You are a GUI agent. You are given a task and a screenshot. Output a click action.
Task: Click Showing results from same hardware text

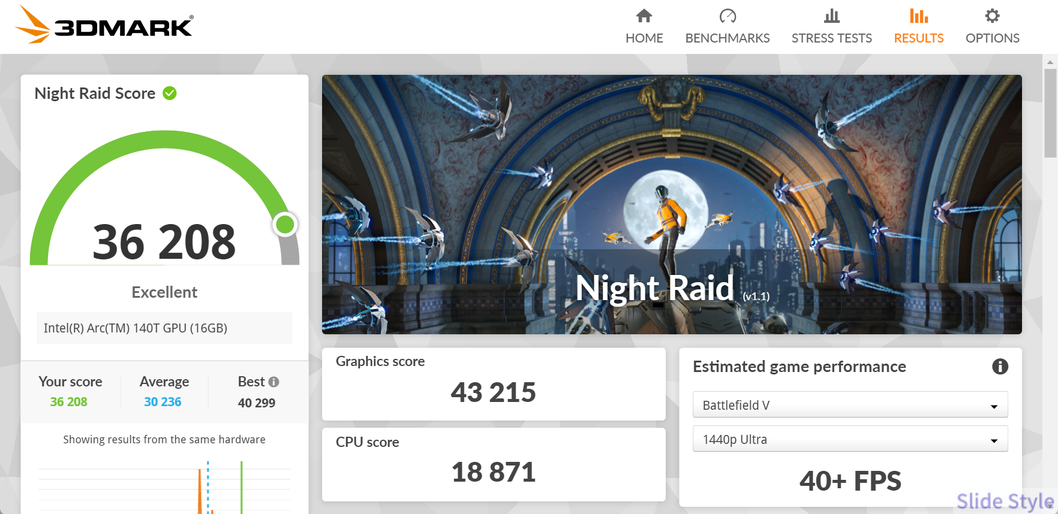tap(164, 439)
